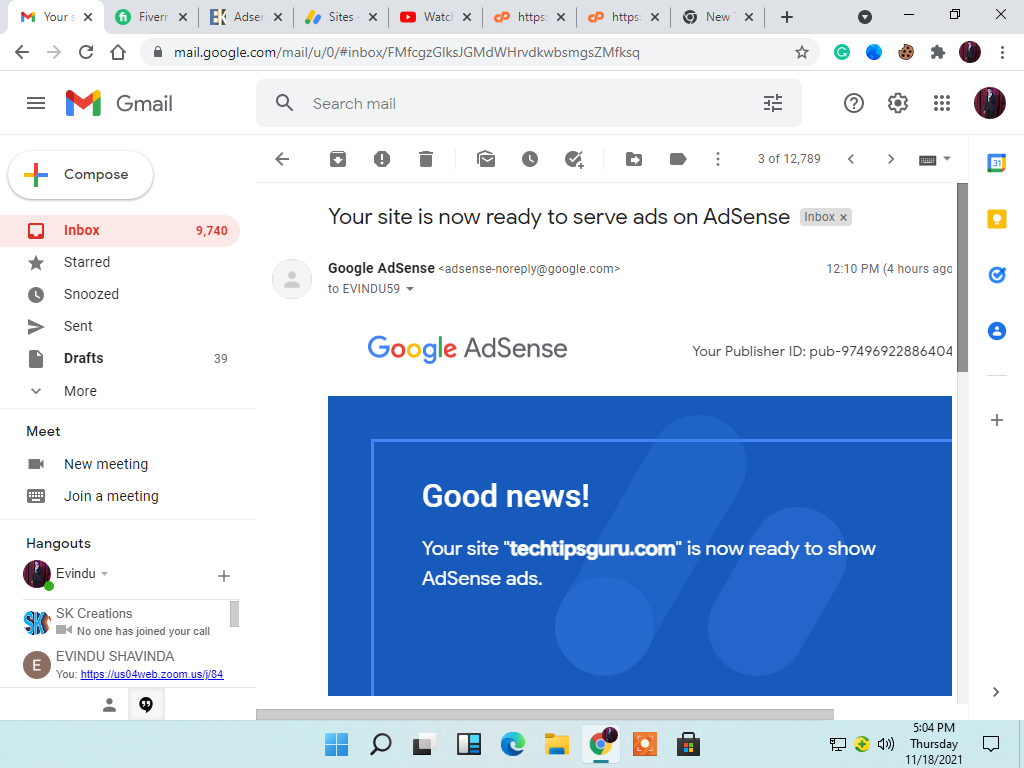Focus the Search mail field
This screenshot has width=1024, height=768.
tap(529, 103)
